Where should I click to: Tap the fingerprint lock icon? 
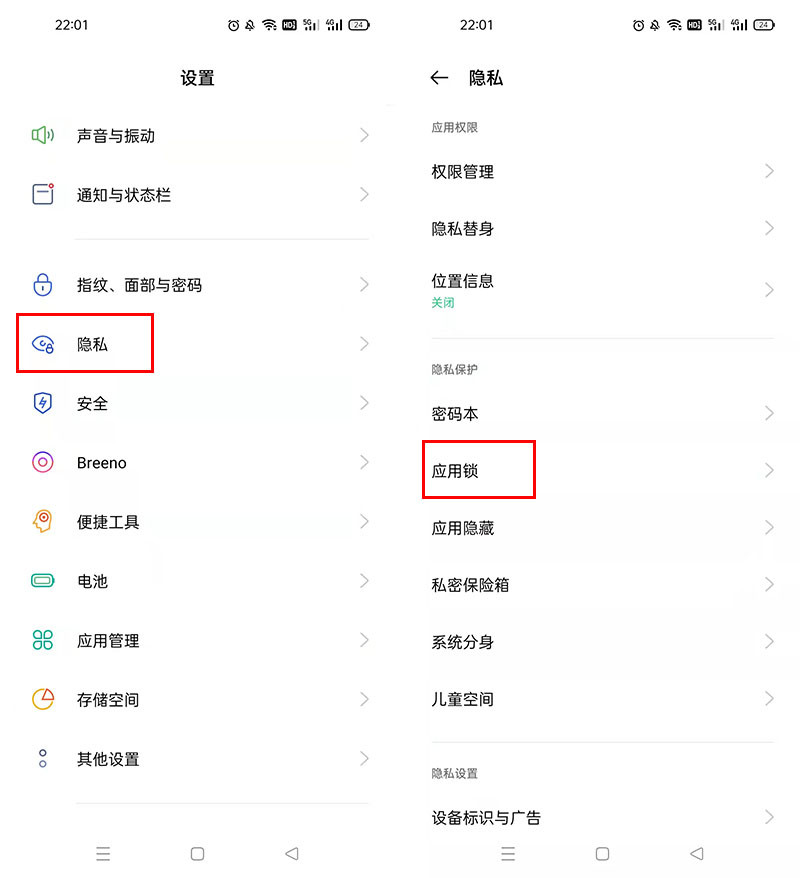[x=43, y=284]
